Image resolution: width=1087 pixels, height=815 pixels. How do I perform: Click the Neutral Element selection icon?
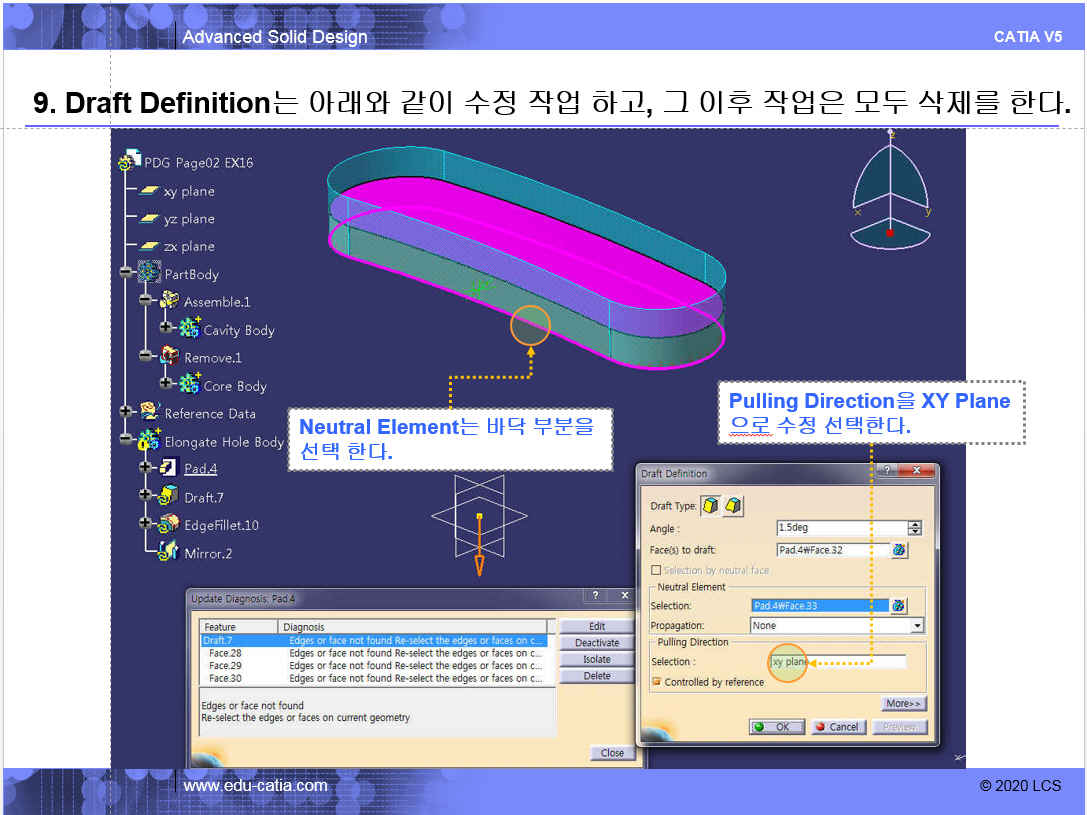coord(898,605)
